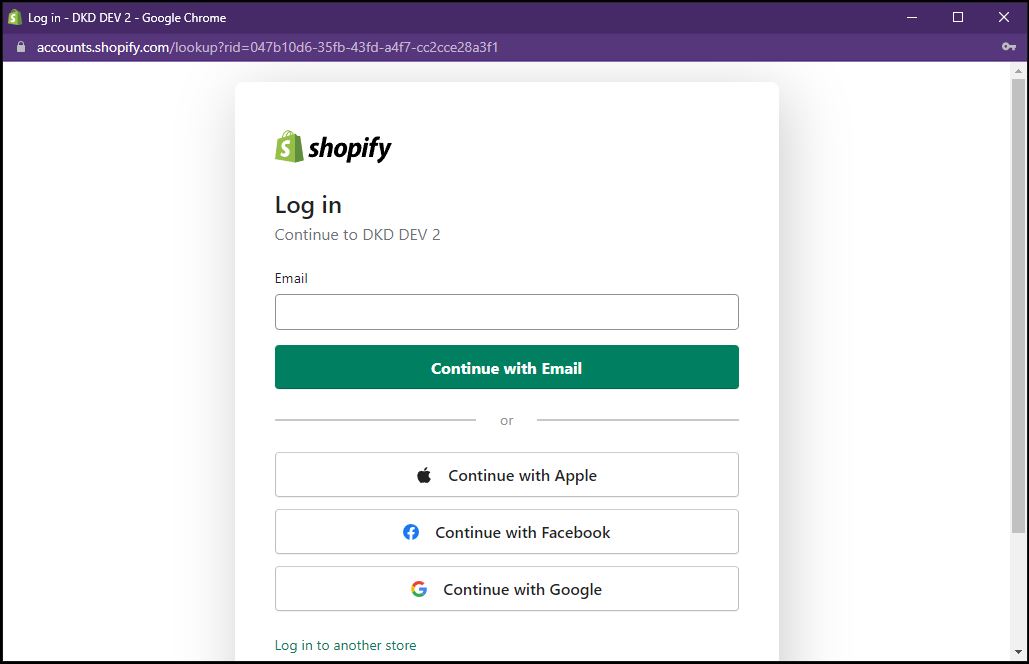The height and width of the screenshot is (664, 1029).
Task: Focus the Email input field
Action: click(x=507, y=312)
